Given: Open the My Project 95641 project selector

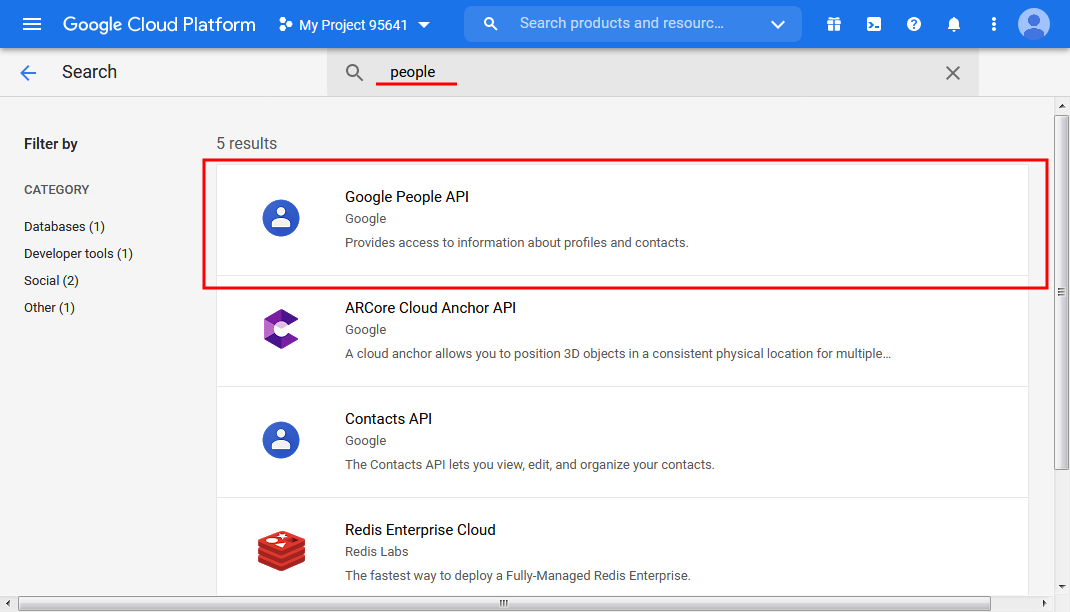Looking at the screenshot, I should point(354,25).
